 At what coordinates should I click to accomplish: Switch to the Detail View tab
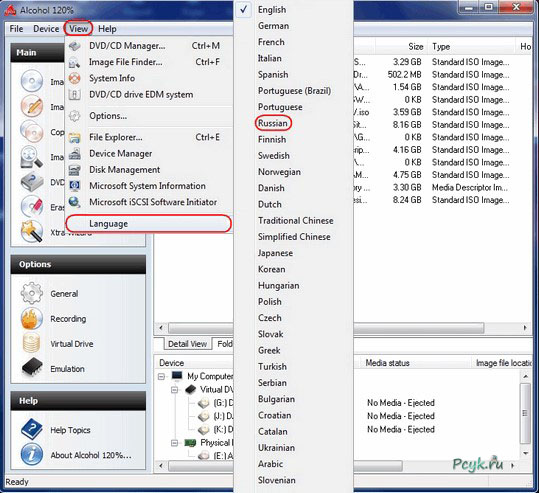(x=187, y=344)
